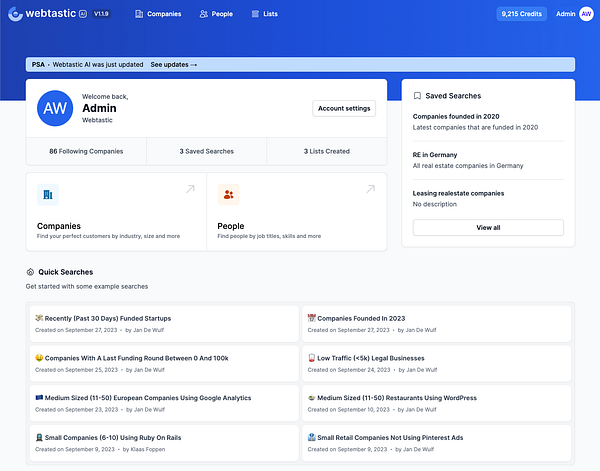The width and height of the screenshot is (600, 471).
Task: Click the train emoji beside Ruby On Rails
Action: [x=39, y=437]
